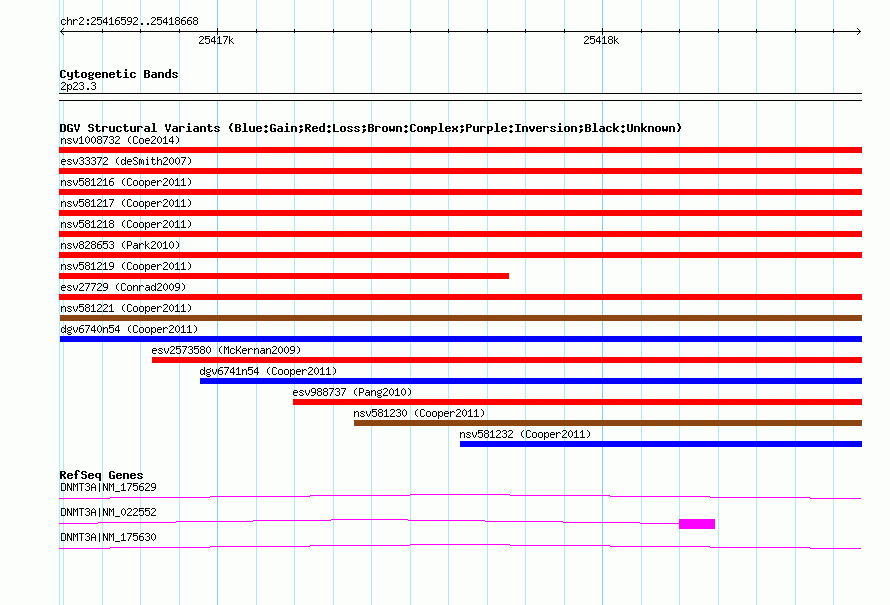Click the nsv581216 (Cooper2011) red bar
This screenshot has width=890, height=605.
460,192
